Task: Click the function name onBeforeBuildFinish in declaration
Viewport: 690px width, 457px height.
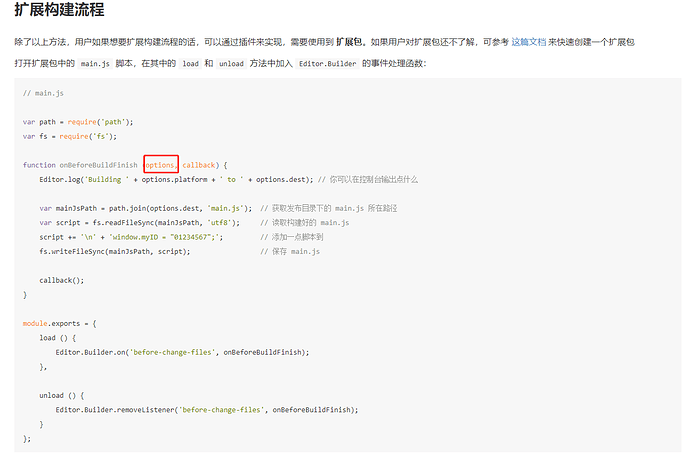Action: pos(99,165)
